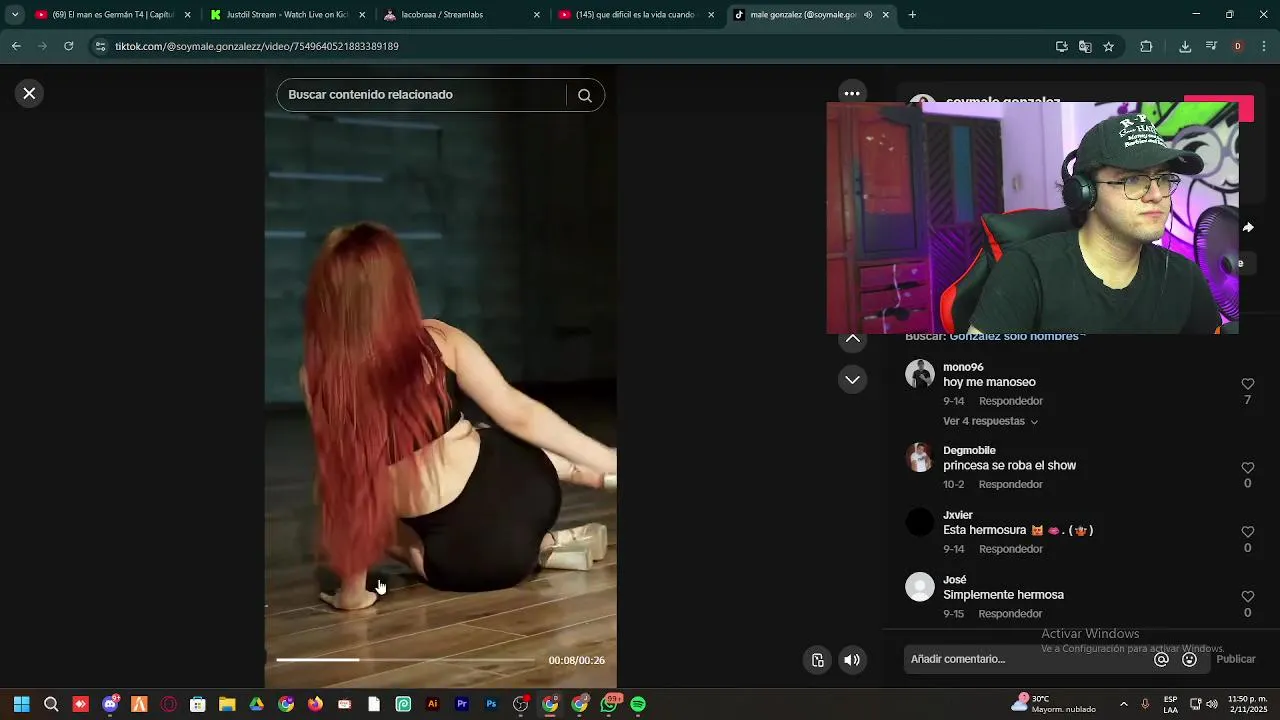This screenshot has width=1280, height=720.
Task: Open weather widget showing 30°C
Action: 1053,704
